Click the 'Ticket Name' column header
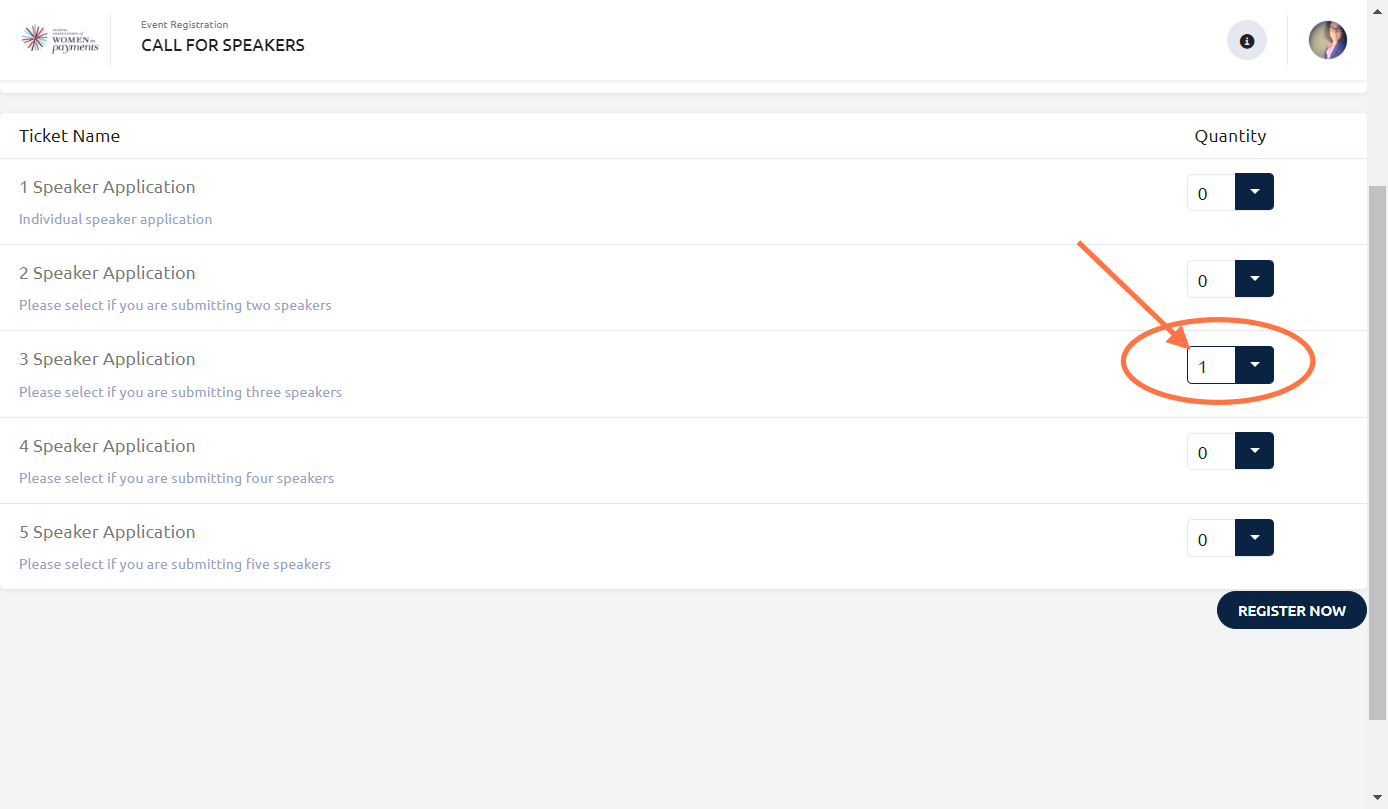Image resolution: width=1388 pixels, height=809 pixels. (69, 136)
